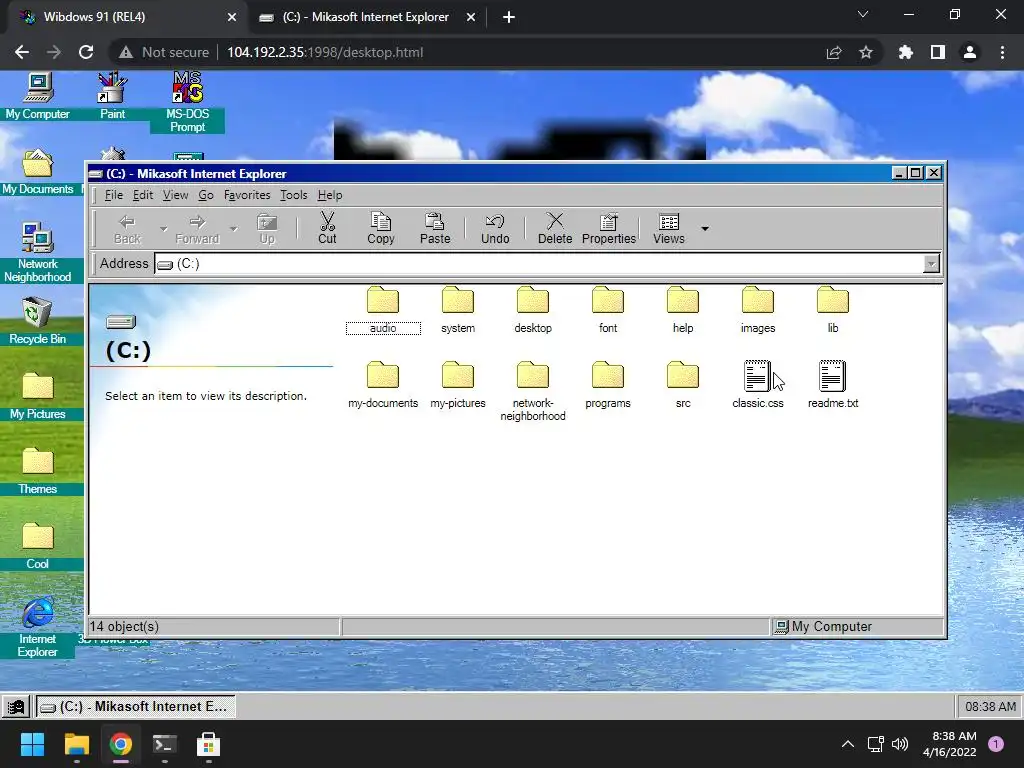1024x768 pixels.
Task: Select the network-neighborhood folder
Action: [x=533, y=391]
